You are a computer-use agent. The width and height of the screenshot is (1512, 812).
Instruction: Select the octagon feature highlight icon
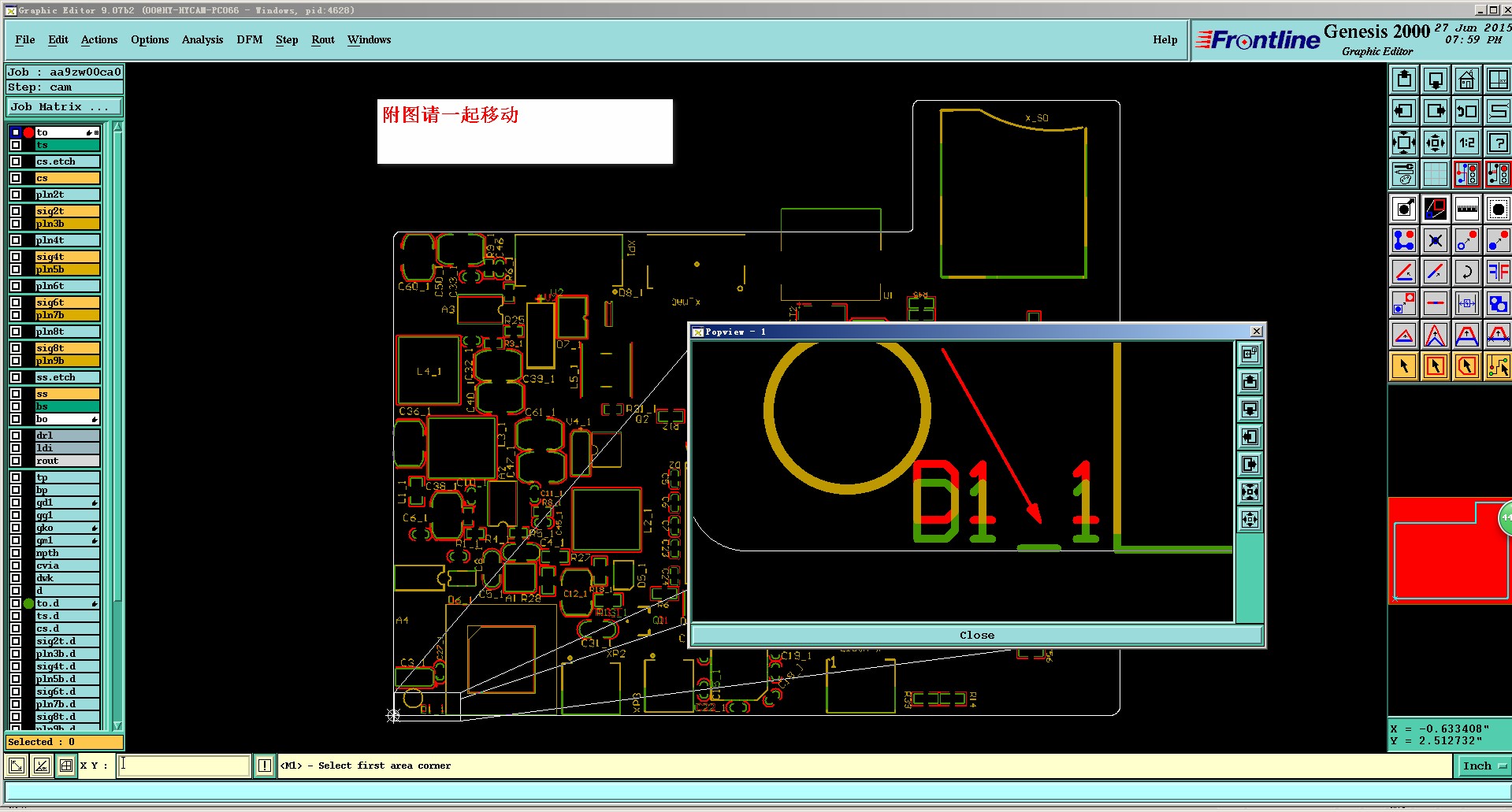1499,209
